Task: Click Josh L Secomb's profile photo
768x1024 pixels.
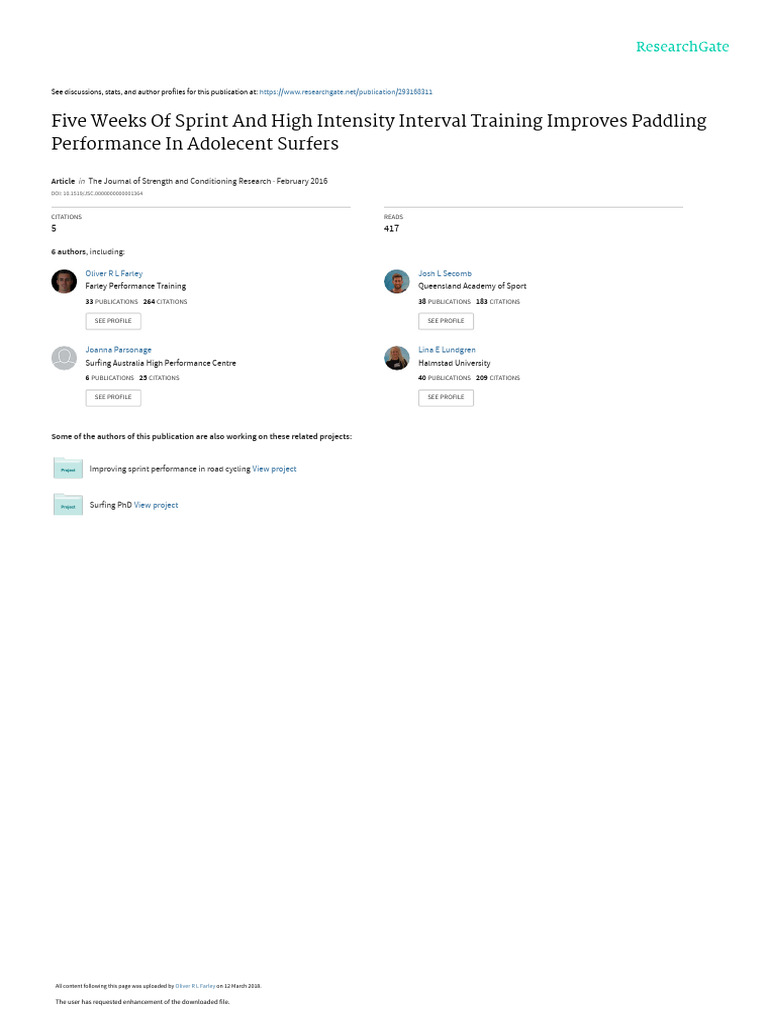Action: pos(397,281)
